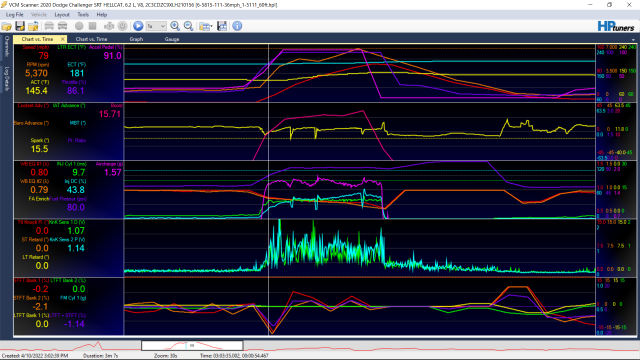
Task: Select the WB EQ value 0.79
Action: pos(39,190)
